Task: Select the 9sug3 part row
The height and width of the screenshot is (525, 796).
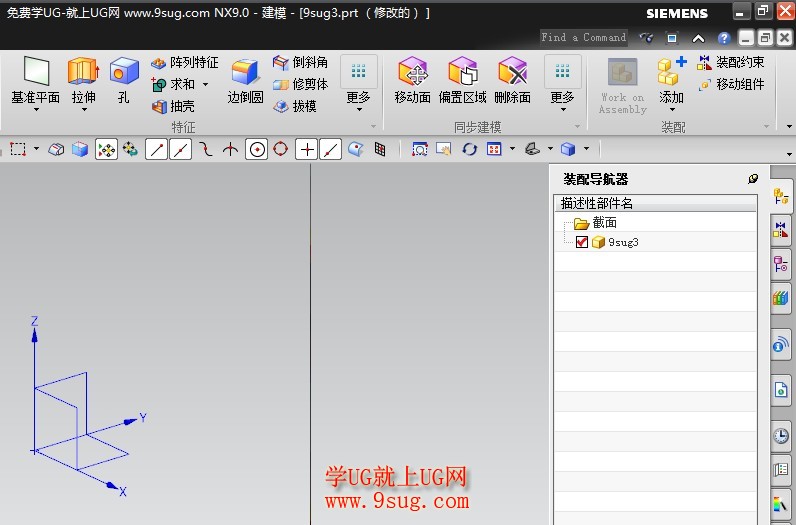Action: tap(655, 242)
